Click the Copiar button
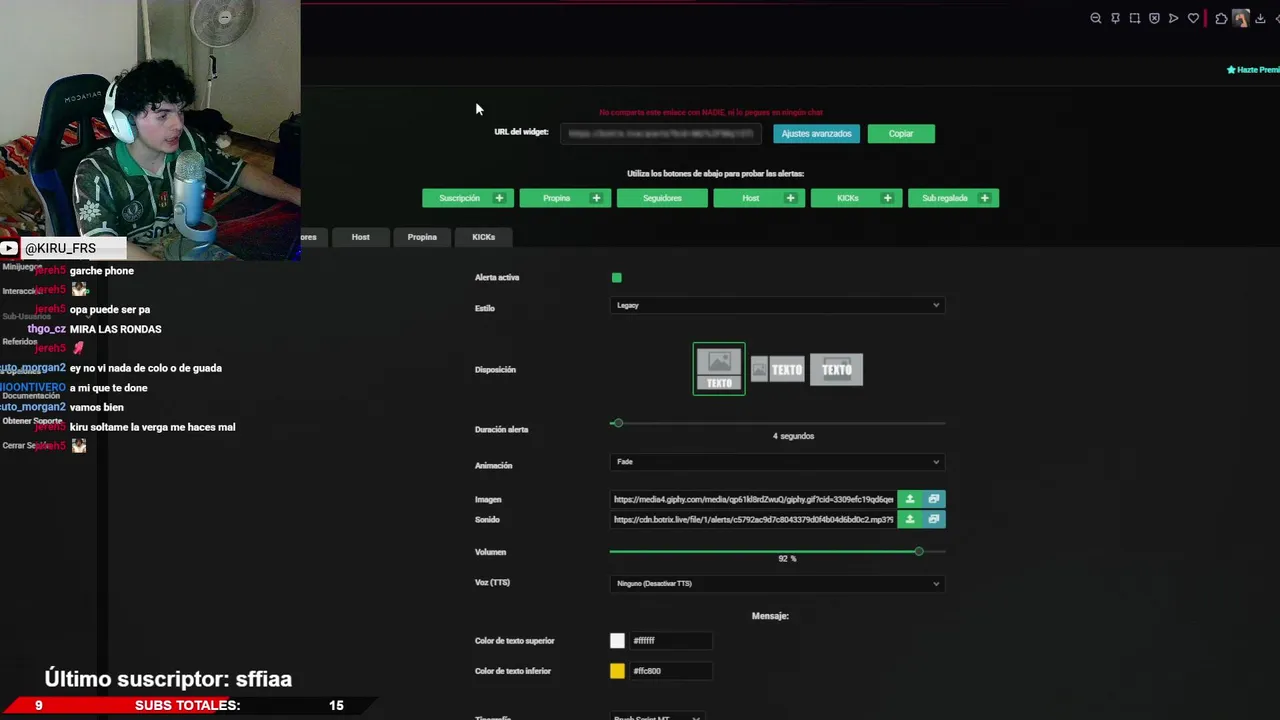Viewport: 1280px width, 720px height. click(901, 133)
